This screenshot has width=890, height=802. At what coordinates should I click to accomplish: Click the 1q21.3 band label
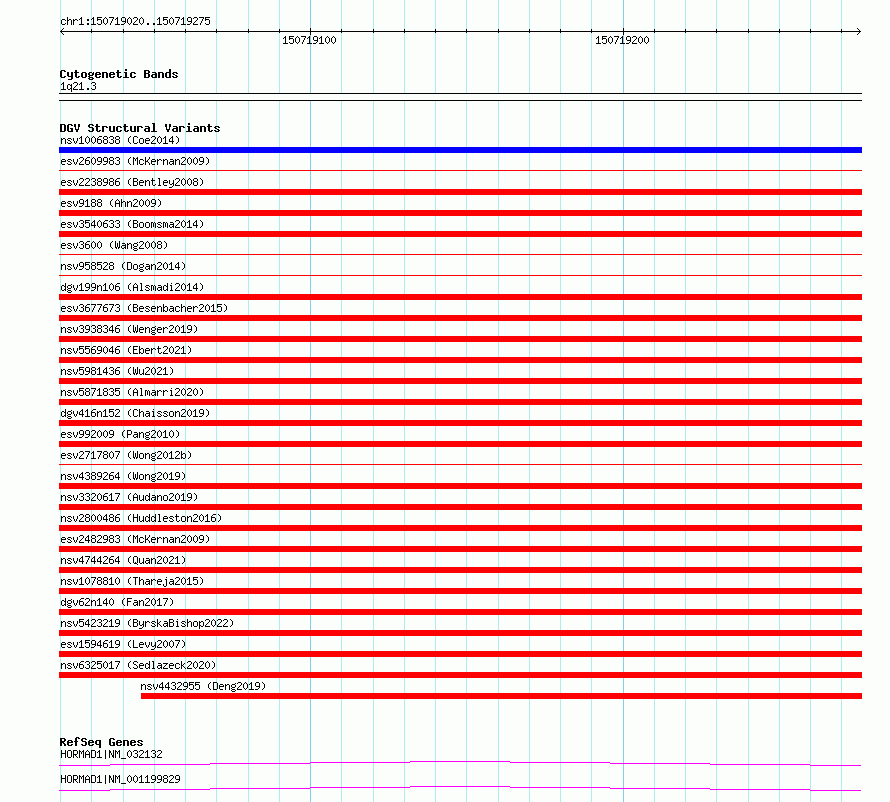point(78,86)
